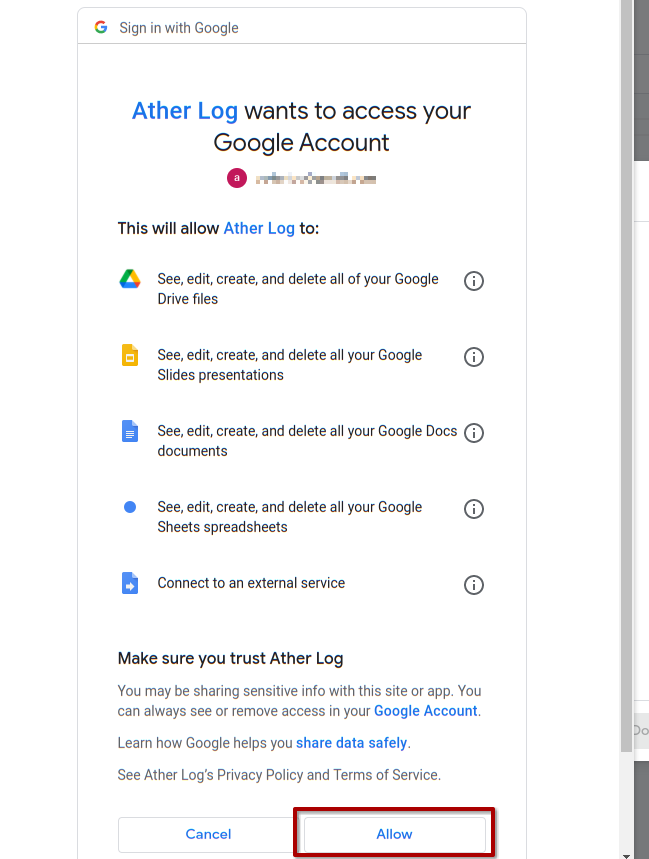Viewport: 649px width, 859px height.
Task: Click the Google Drive icon
Action: tap(130, 279)
